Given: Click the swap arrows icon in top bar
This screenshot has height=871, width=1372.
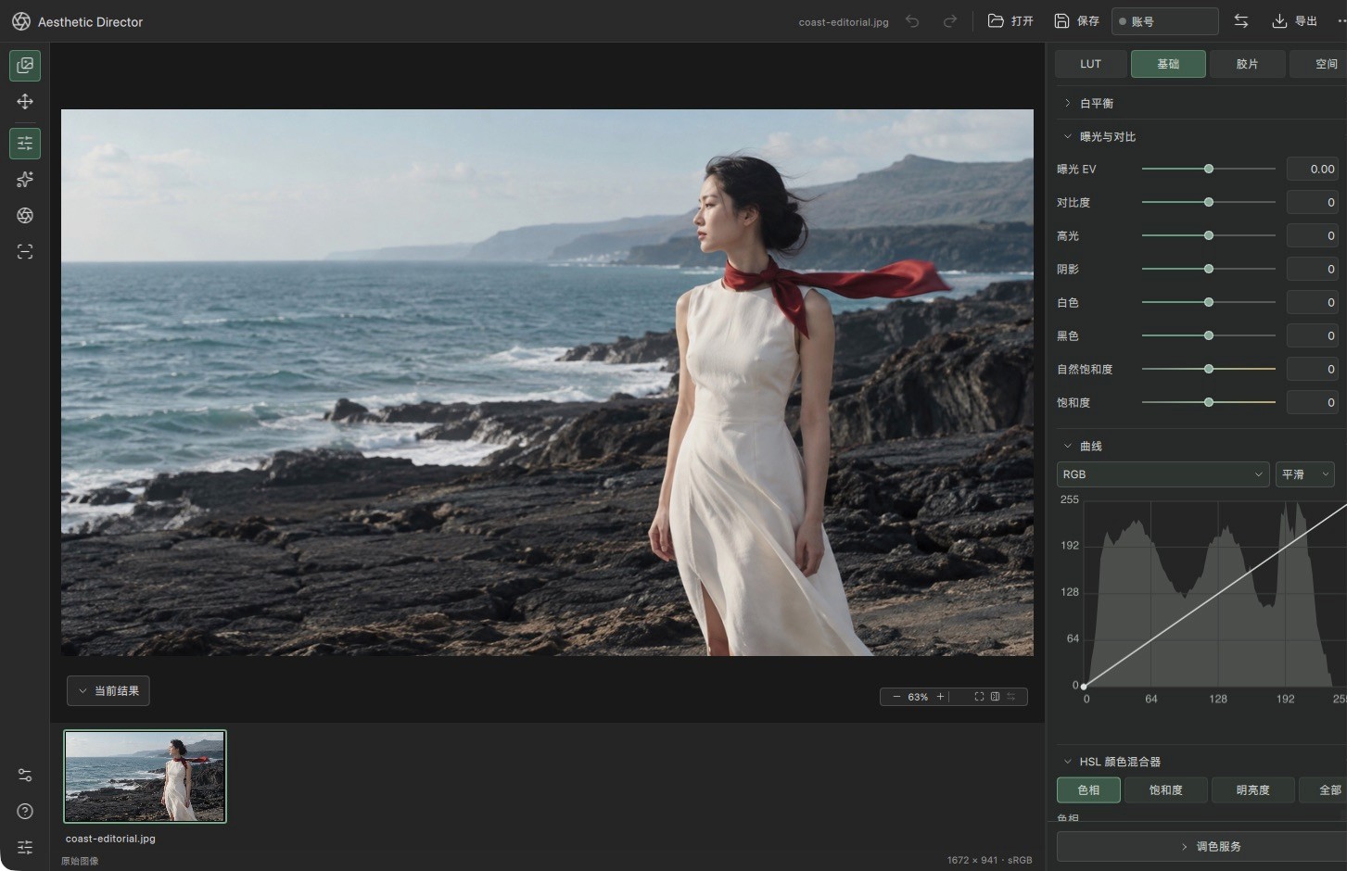Looking at the screenshot, I should (1241, 21).
